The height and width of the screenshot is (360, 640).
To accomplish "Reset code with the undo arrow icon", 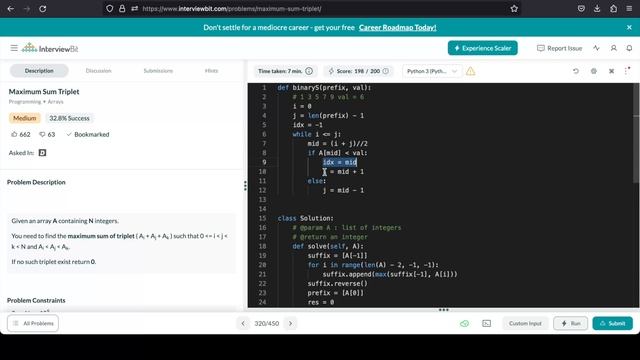I will pyautogui.click(x=576, y=71).
